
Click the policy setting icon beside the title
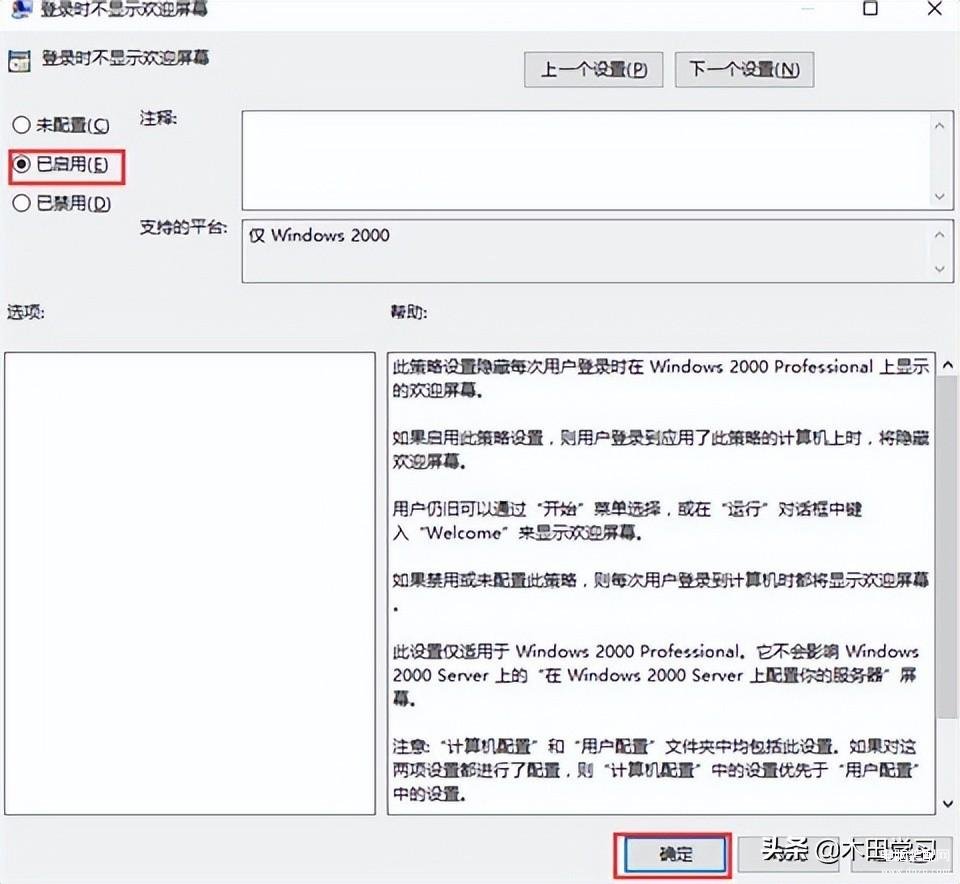click(x=19, y=61)
